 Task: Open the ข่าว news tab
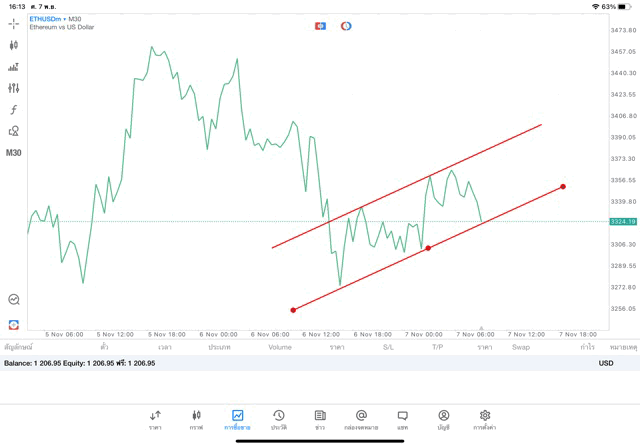[x=320, y=419]
